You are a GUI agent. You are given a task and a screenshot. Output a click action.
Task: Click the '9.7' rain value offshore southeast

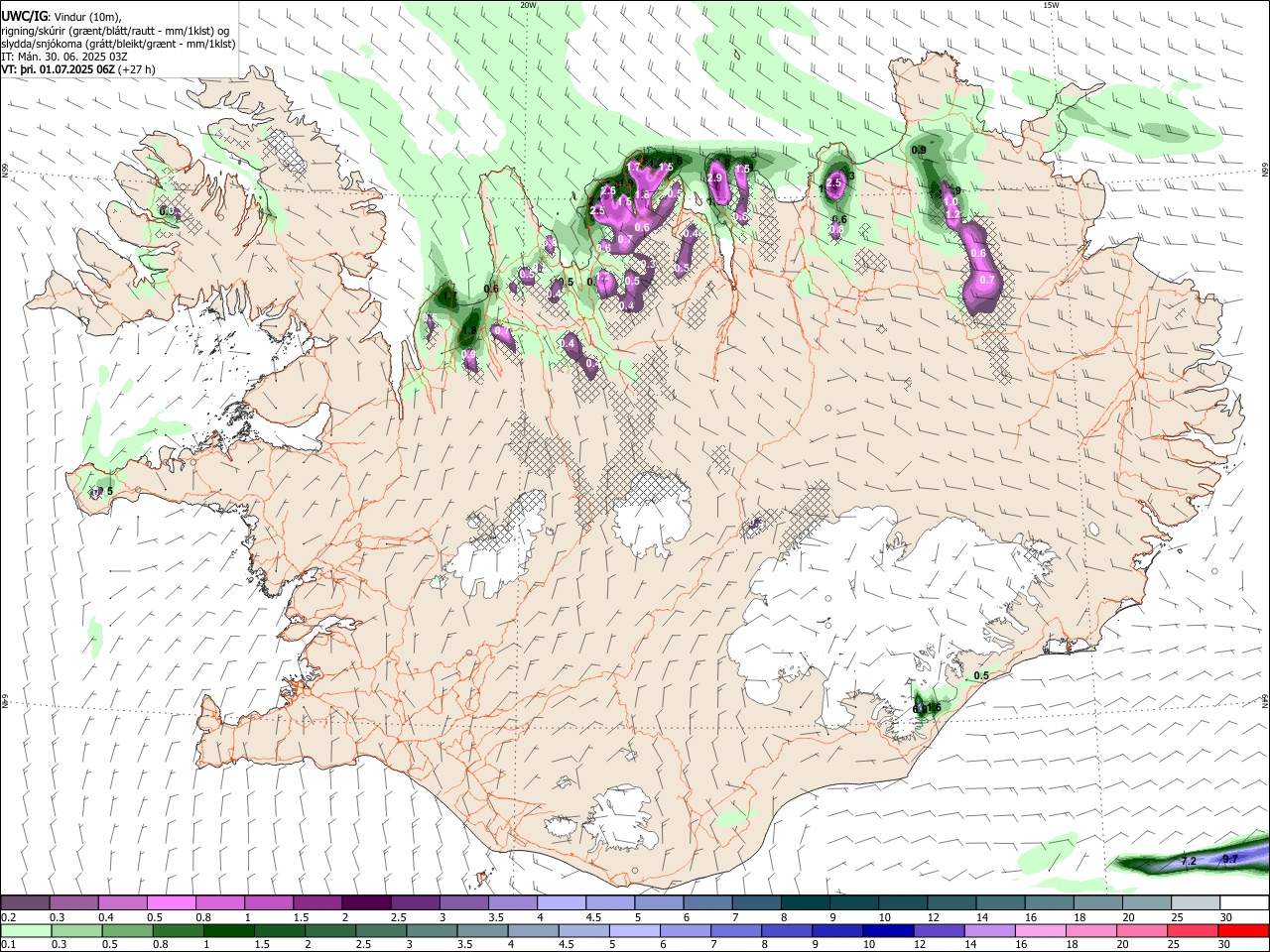(1230, 859)
